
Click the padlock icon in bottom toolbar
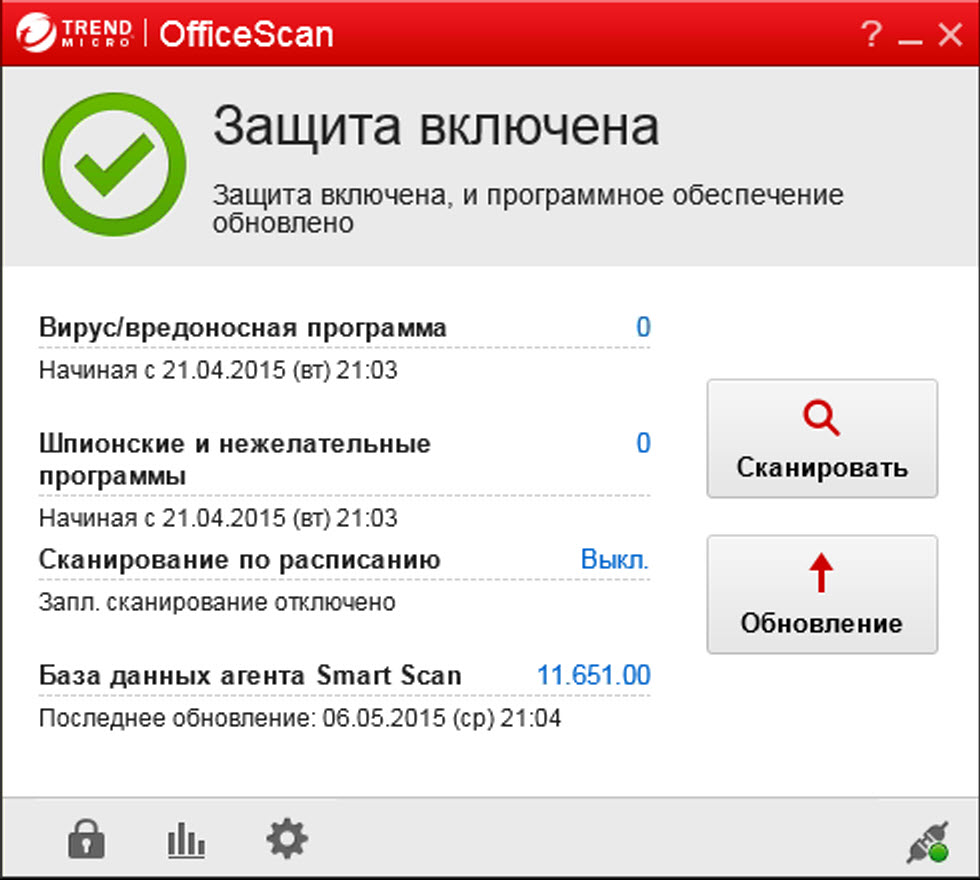(86, 839)
